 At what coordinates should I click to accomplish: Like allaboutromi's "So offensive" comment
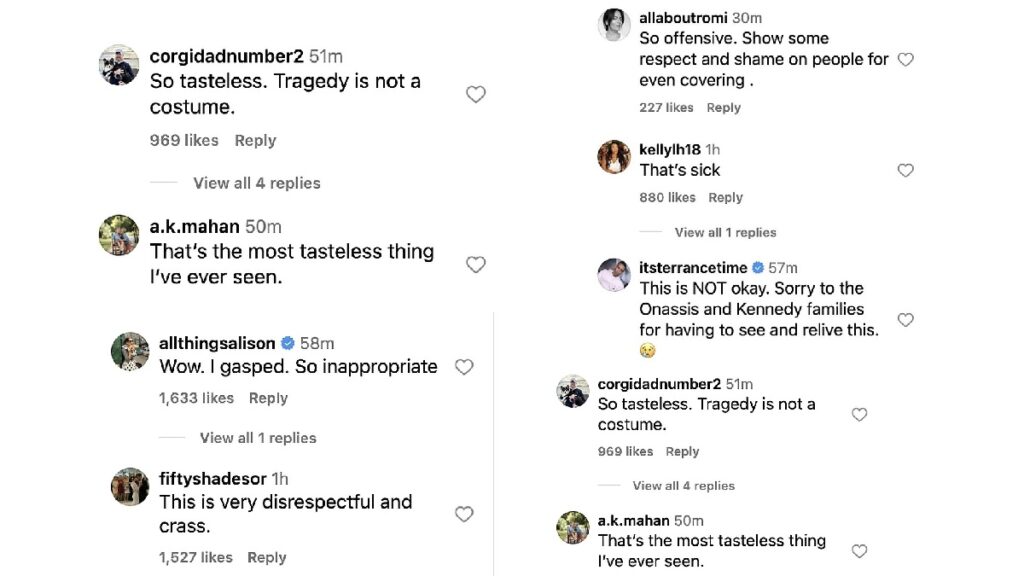point(905,60)
